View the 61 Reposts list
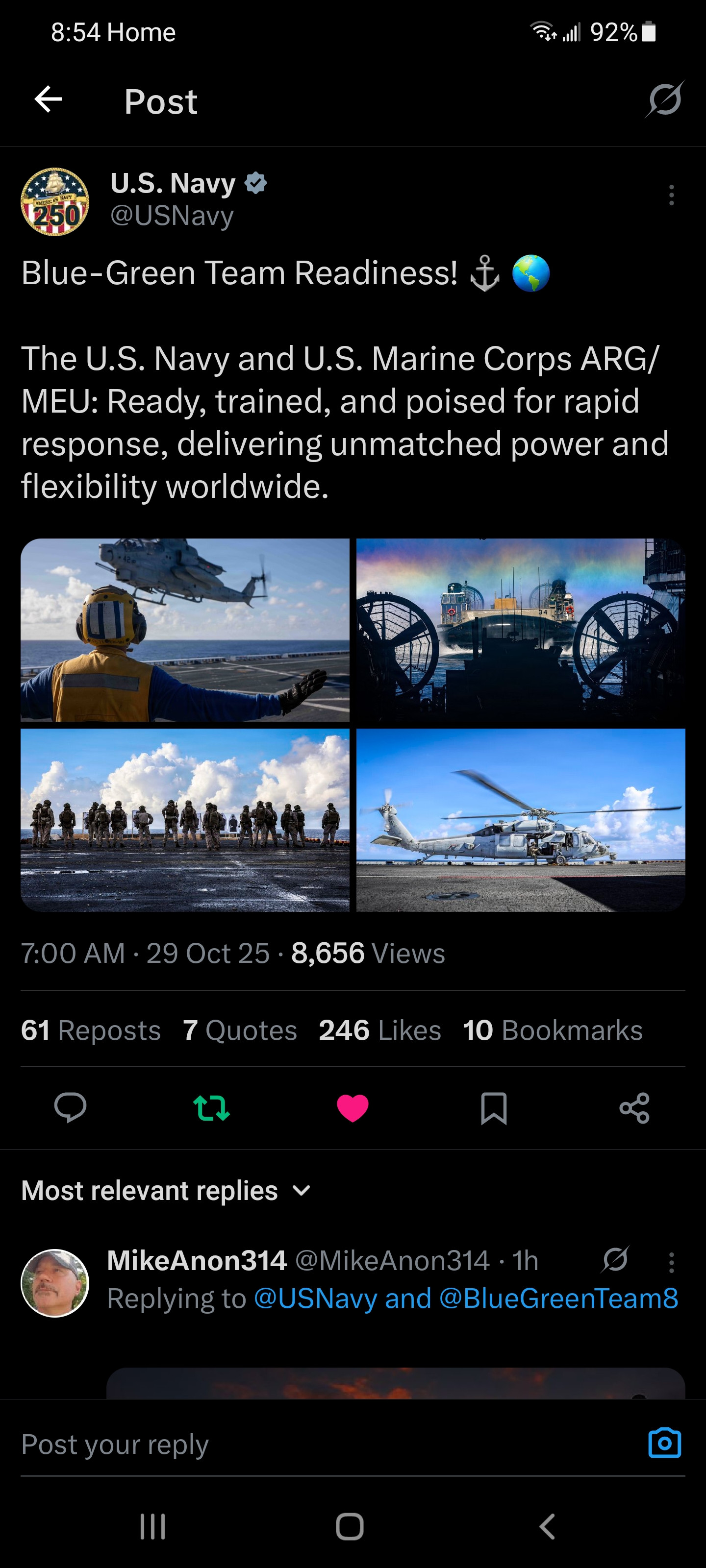This screenshot has height=1568, width=706. click(91, 1030)
